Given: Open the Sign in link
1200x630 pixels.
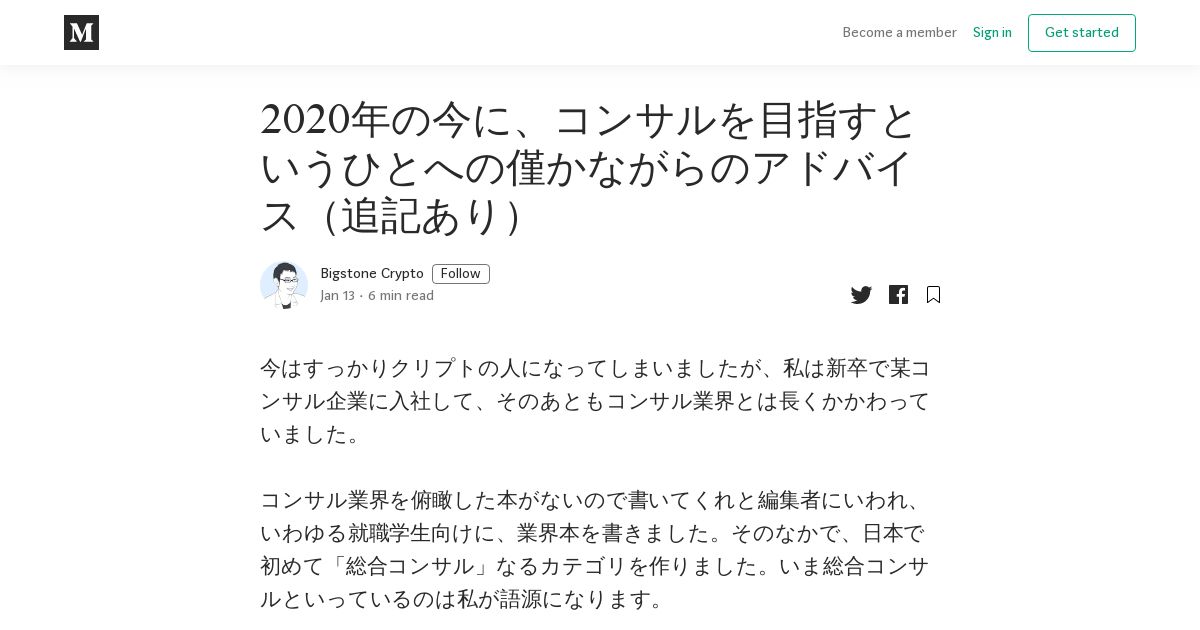Looking at the screenshot, I should (x=992, y=32).
